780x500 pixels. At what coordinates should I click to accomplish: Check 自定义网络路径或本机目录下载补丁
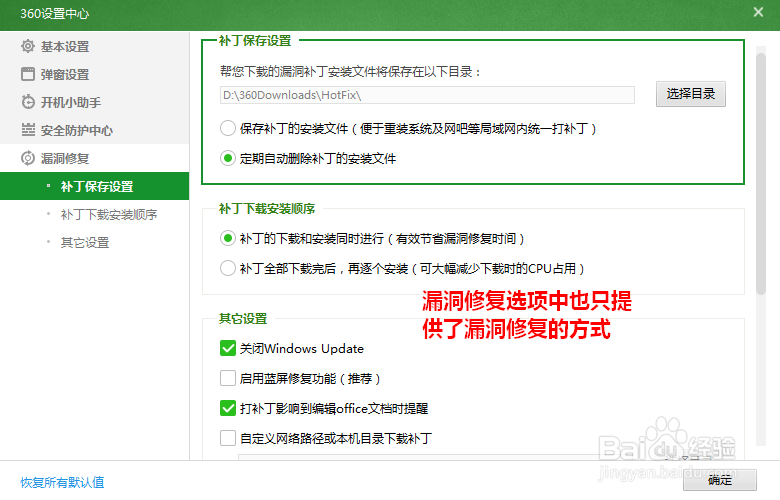point(228,438)
